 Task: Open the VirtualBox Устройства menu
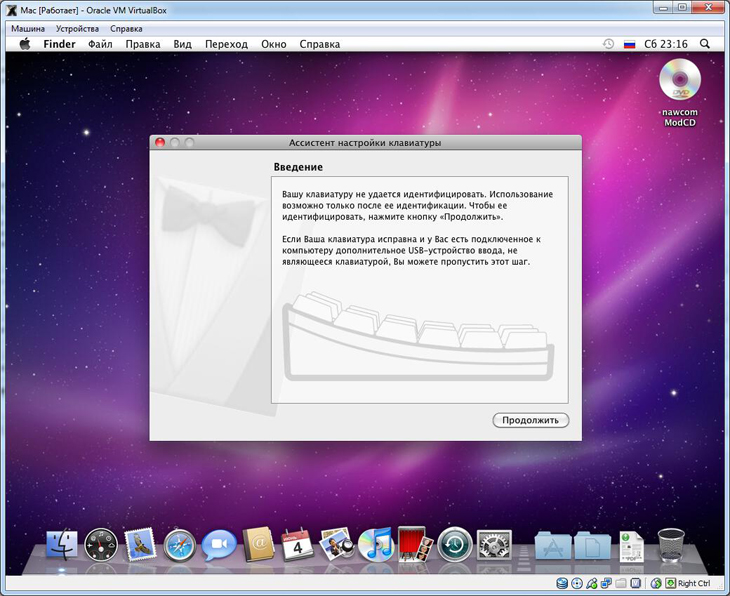click(x=77, y=29)
